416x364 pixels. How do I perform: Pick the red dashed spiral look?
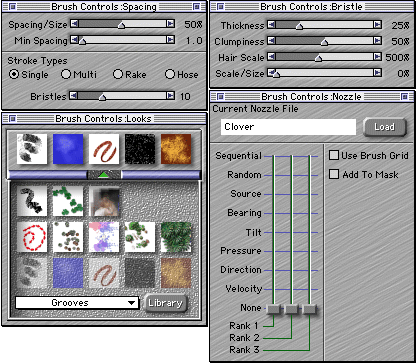[32, 237]
